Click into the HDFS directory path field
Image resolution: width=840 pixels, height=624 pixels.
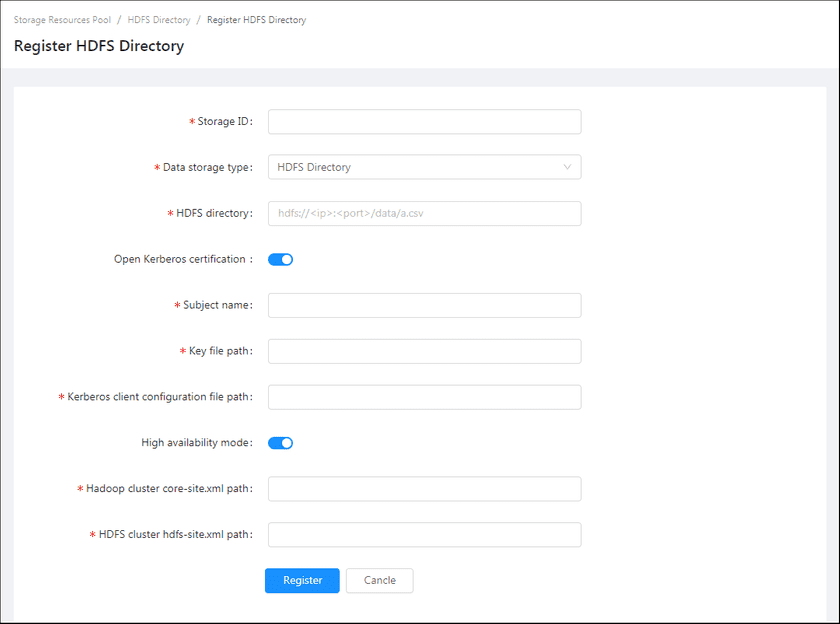[424, 213]
